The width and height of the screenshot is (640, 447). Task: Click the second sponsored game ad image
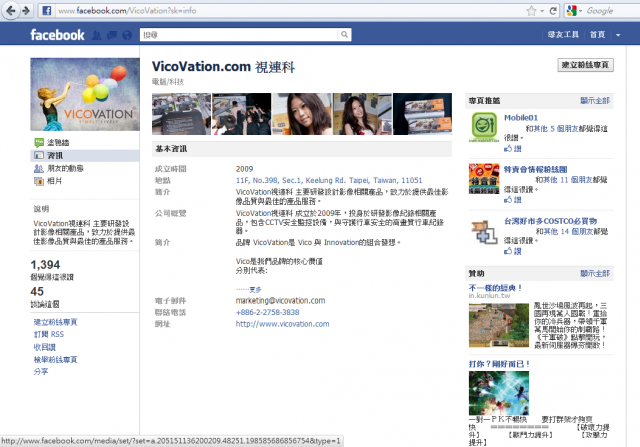pos(499,393)
